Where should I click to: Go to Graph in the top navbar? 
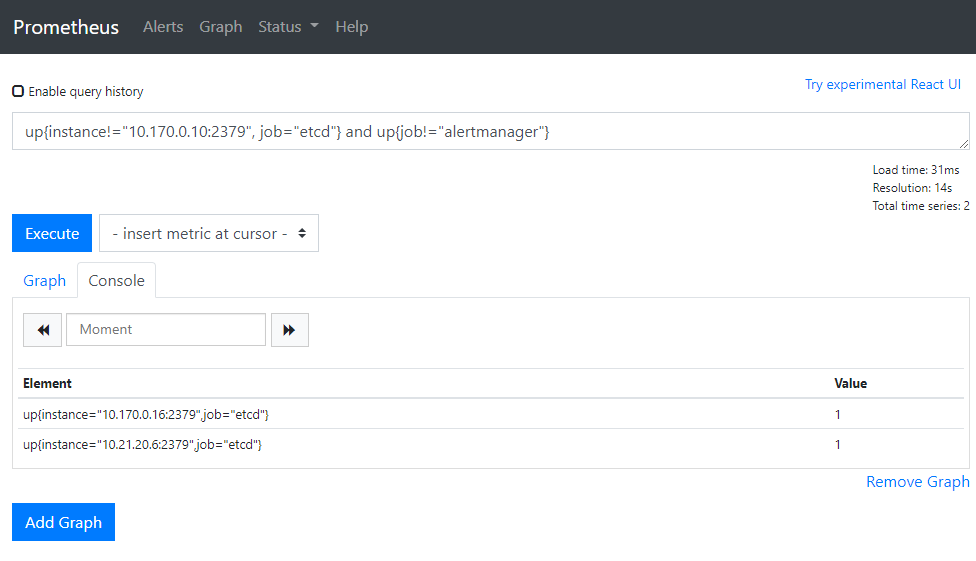point(220,27)
